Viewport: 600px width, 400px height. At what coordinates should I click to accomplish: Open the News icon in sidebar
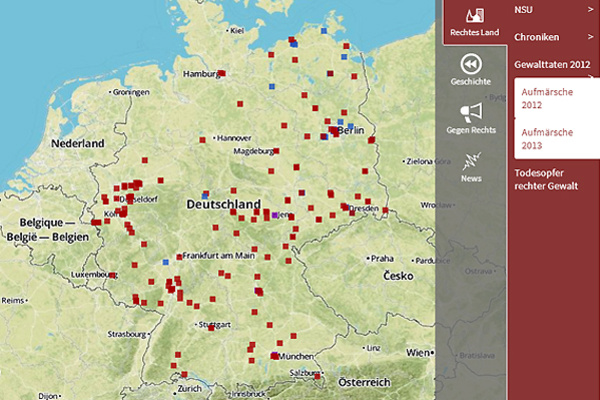click(470, 160)
